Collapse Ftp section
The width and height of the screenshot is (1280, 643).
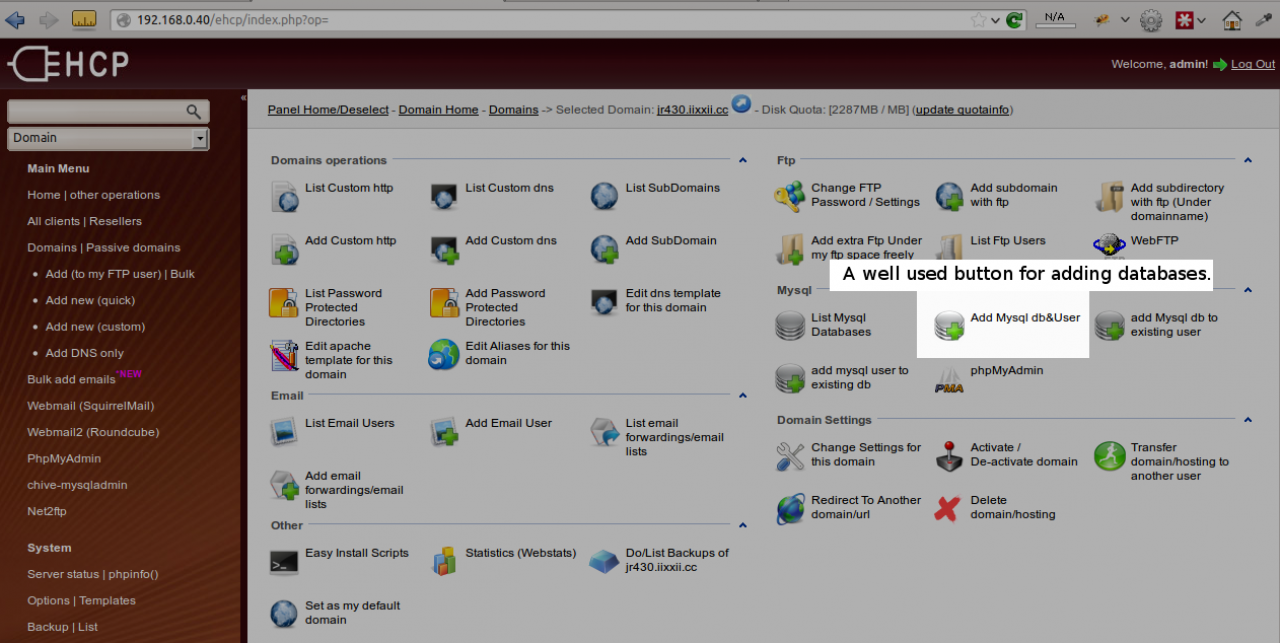coord(1248,160)
